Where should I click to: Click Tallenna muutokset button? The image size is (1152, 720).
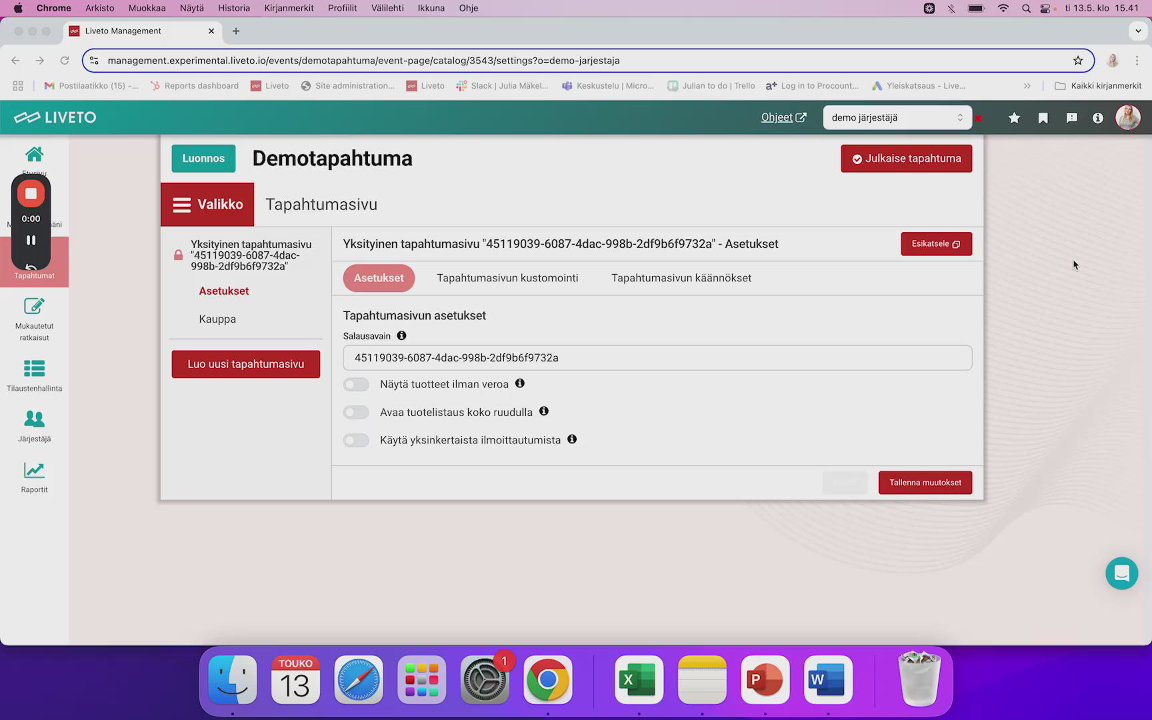tap(925, 483)
